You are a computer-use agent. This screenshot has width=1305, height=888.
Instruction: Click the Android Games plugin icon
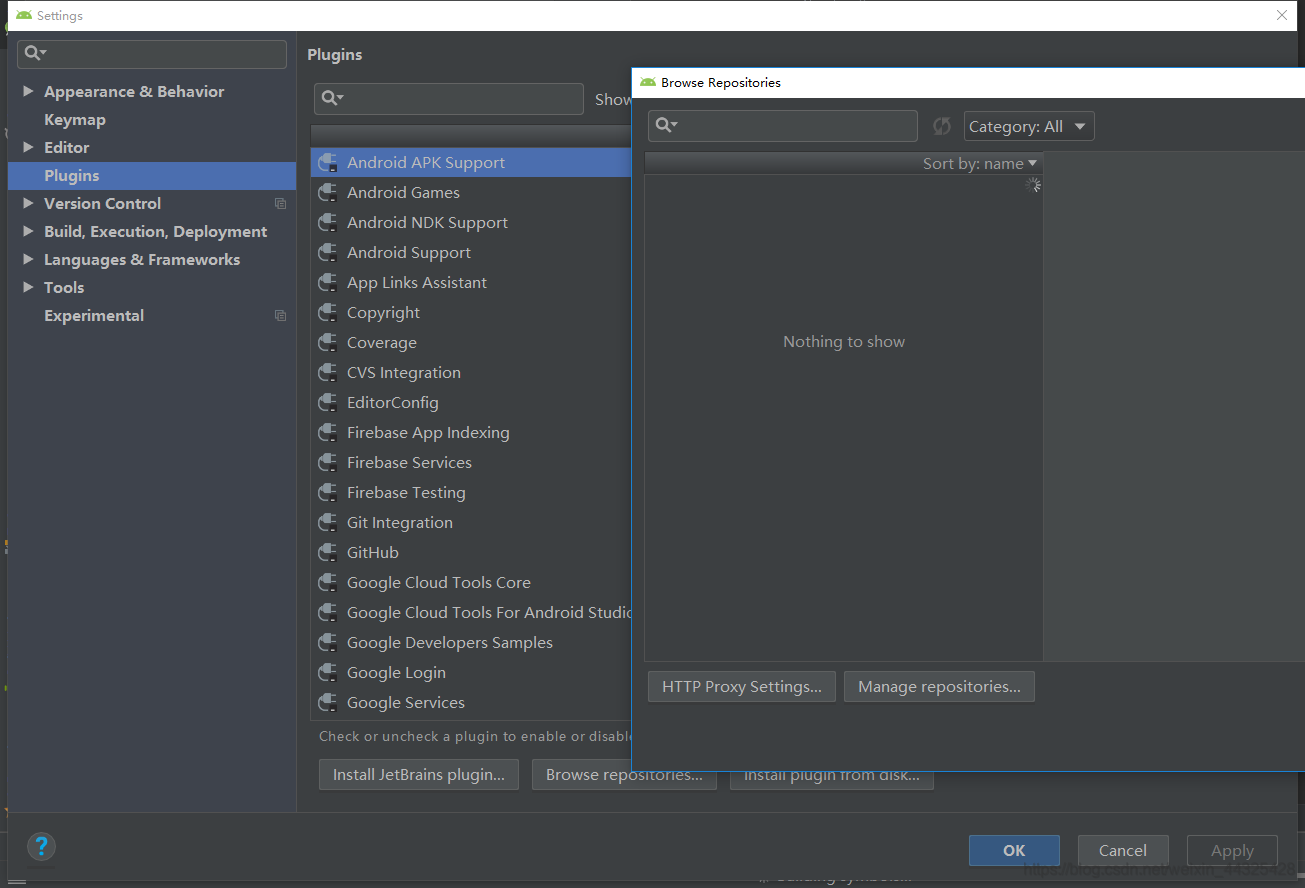coord(327,193)
